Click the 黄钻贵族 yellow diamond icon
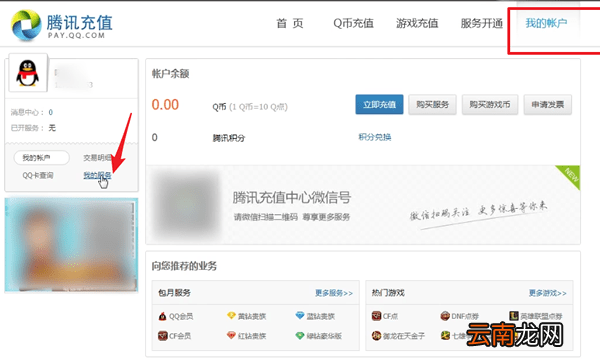The height and width of the screenshot is (363, 600). 231,316
